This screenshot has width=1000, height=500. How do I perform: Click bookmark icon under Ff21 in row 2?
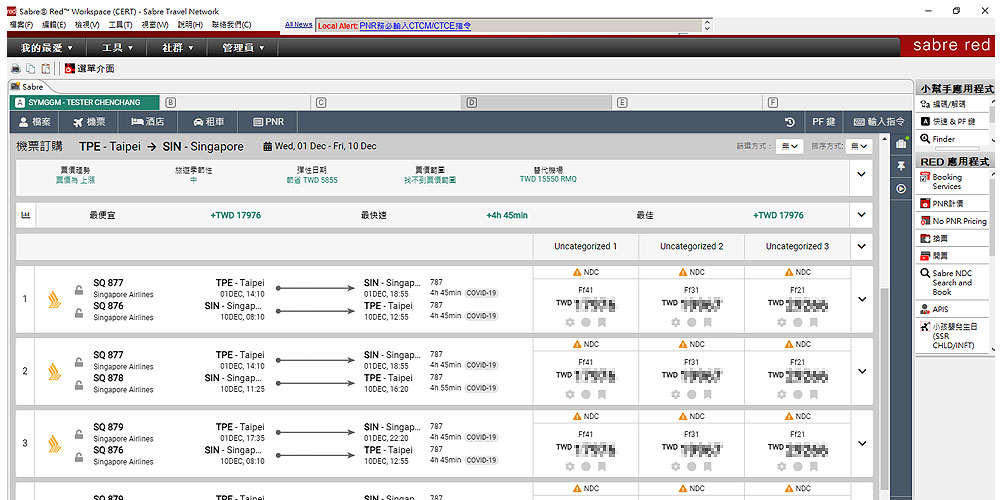813,395
